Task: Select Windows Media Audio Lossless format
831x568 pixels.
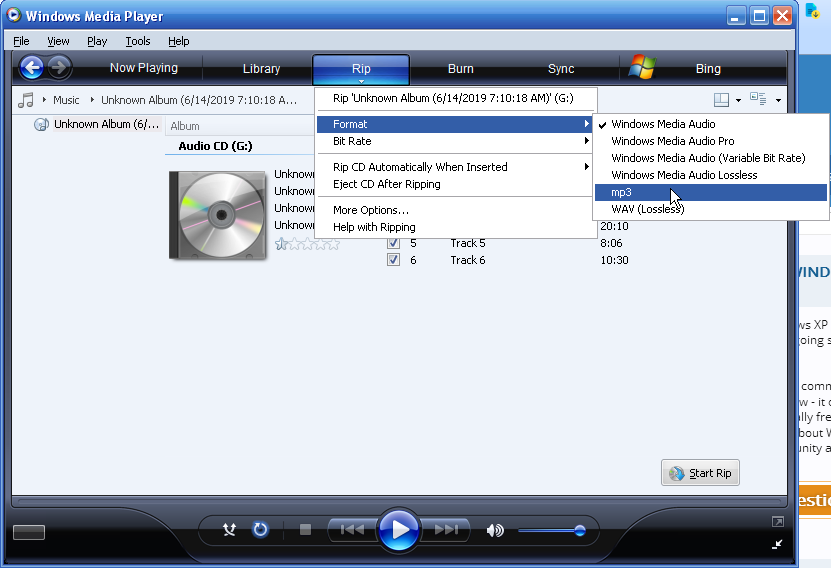Action: coord(711,175)
